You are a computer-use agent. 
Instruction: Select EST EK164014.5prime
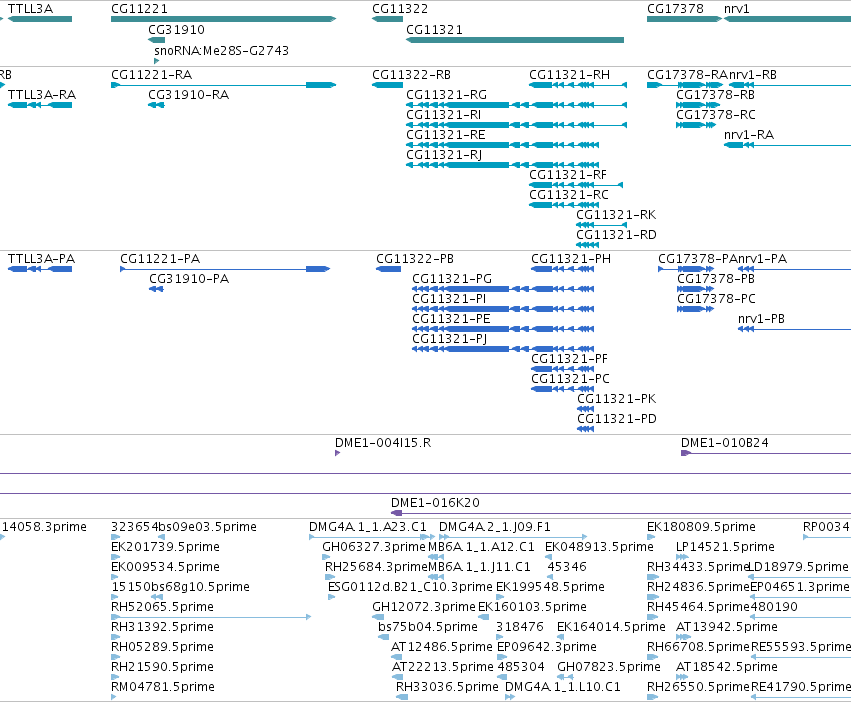pyautogui.click(x=611, y=627)
